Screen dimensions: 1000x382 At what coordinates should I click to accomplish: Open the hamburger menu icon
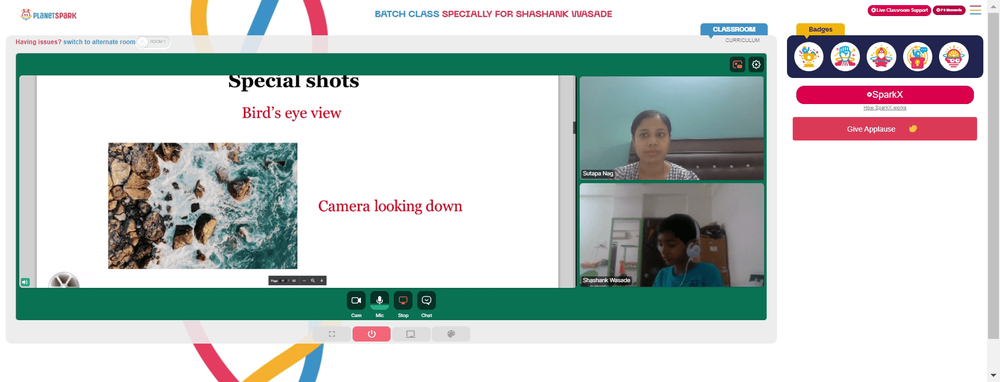(x=975, y=10)
